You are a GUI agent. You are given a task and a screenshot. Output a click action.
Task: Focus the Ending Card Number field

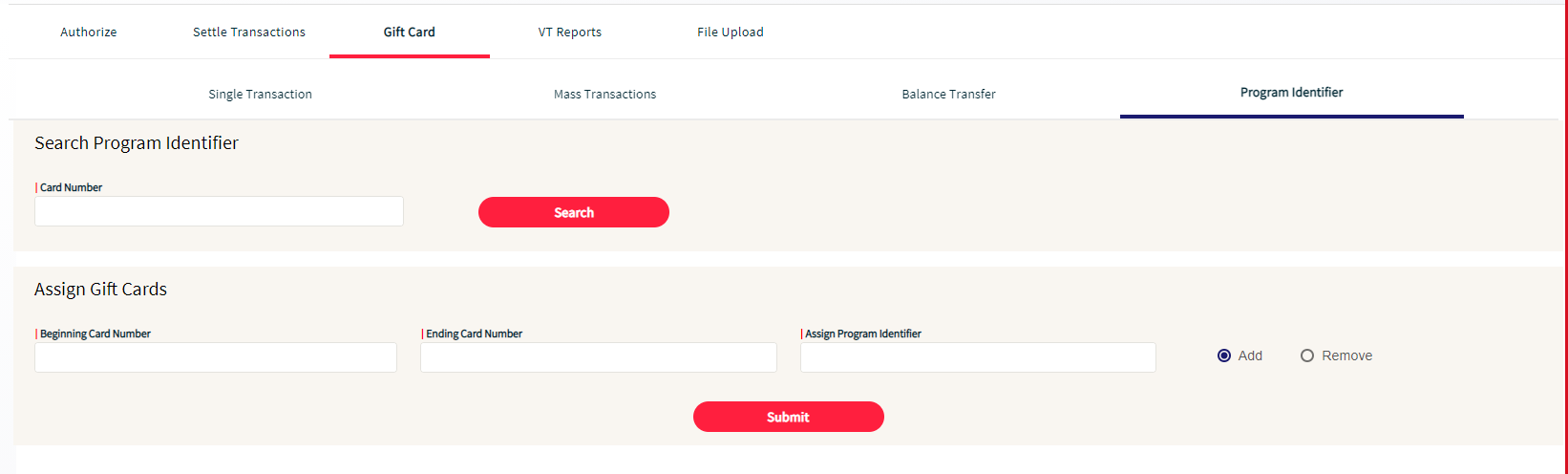click(598, 357)
